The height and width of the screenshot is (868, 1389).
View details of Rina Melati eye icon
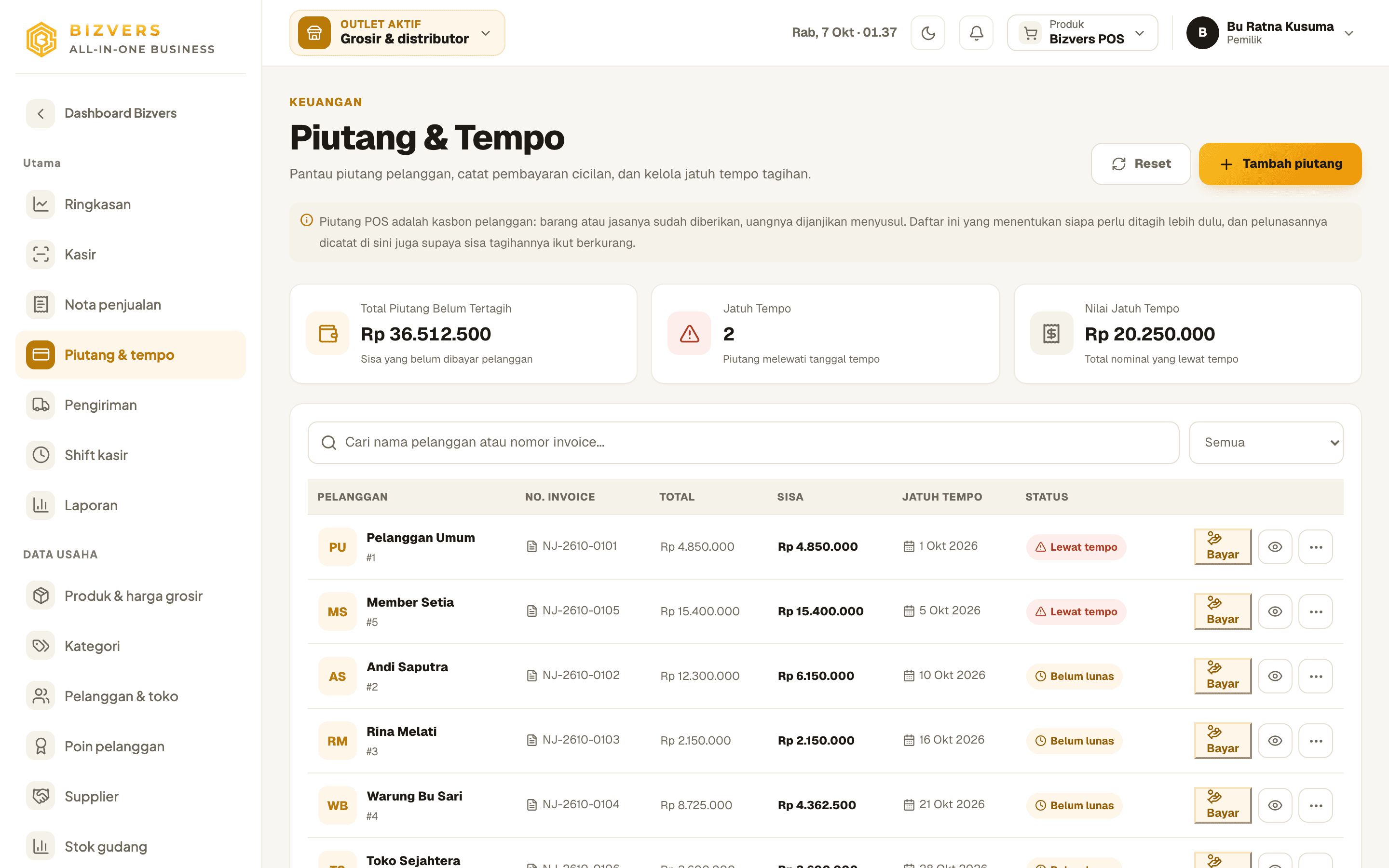pos(1275,741)
